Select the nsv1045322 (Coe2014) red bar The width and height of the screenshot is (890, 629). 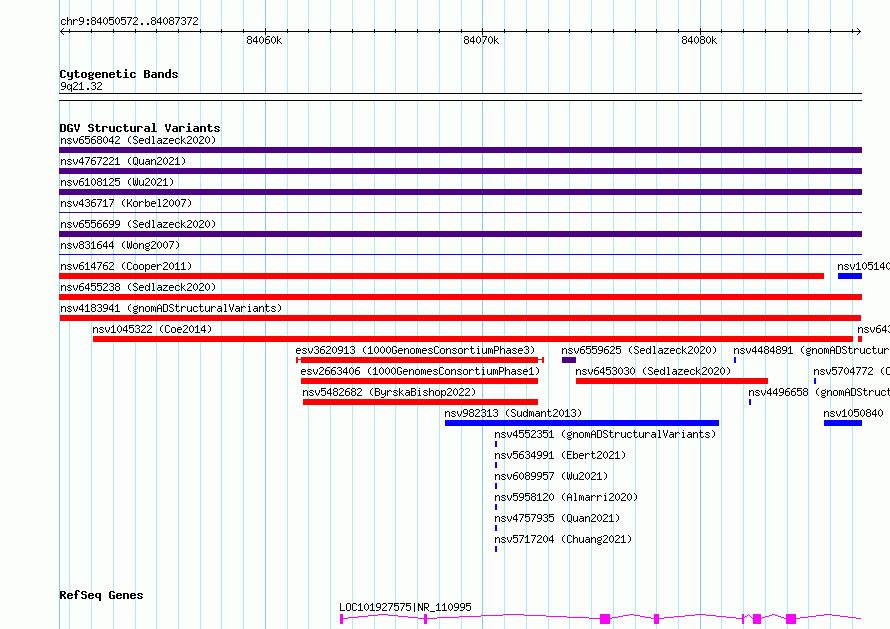pos(473,339)
